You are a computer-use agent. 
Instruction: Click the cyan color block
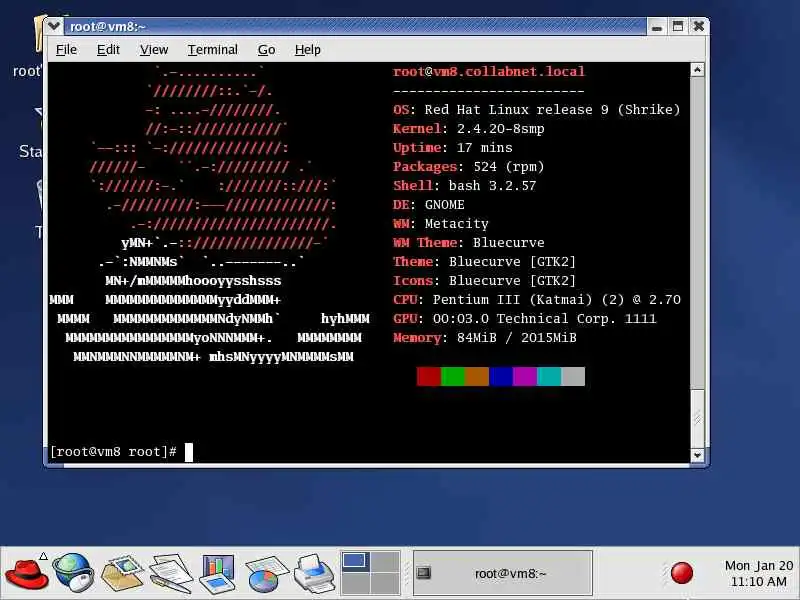point(549,377)
